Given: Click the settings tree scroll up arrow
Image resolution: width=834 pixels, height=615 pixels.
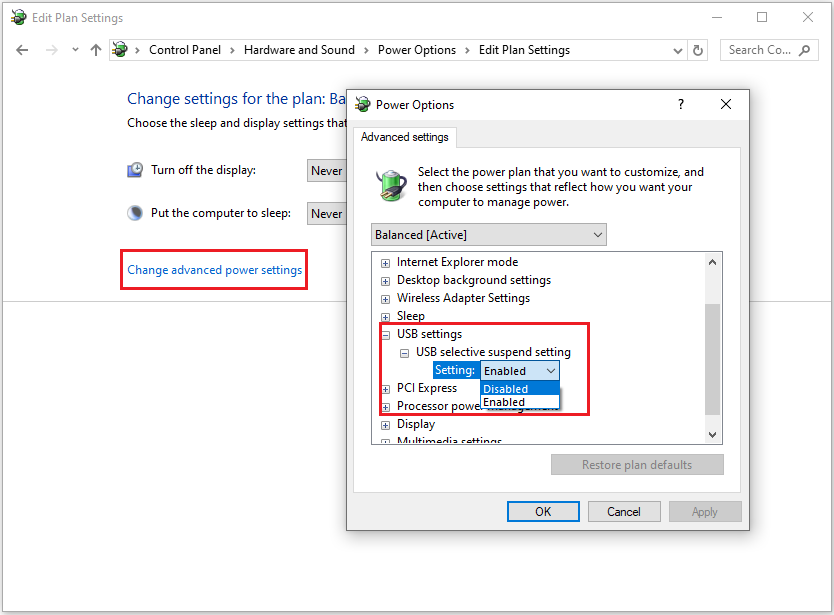Looking at the screenshot, I should [x=713, y=262].
